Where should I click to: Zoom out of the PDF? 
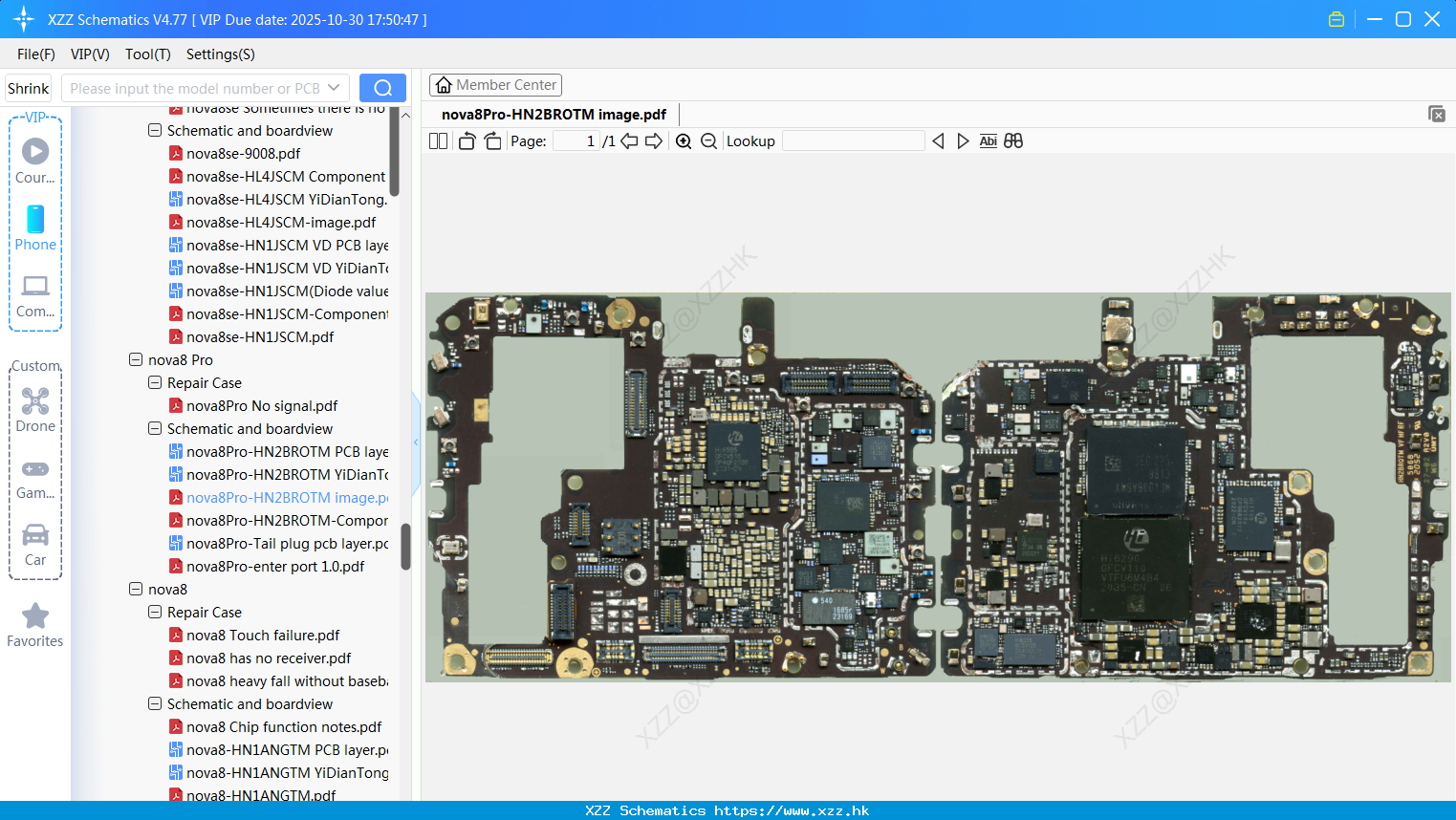coord(708,141)
